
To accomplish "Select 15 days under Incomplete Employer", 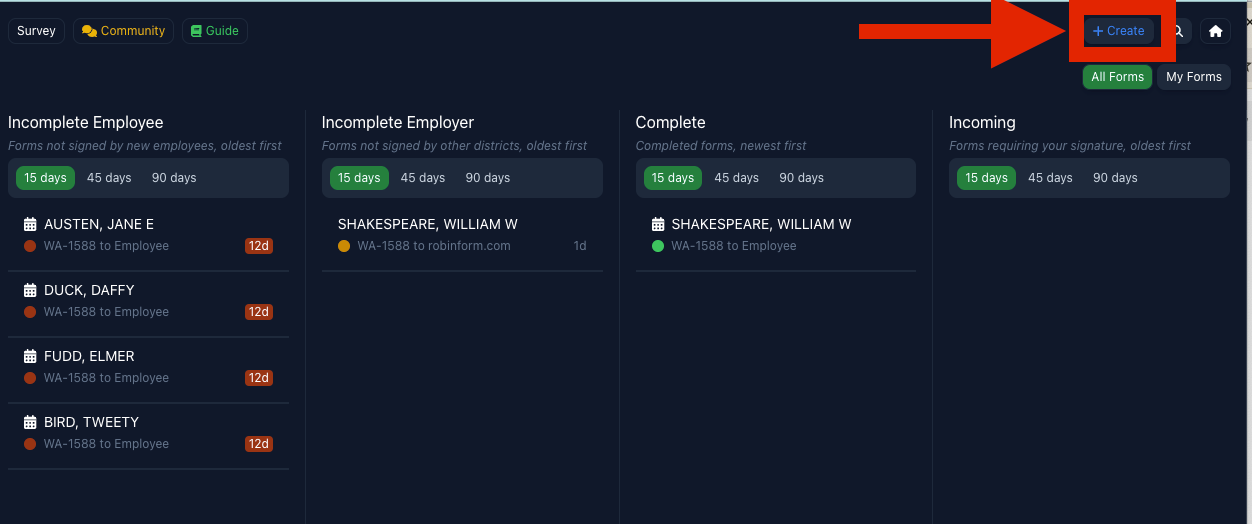I will 359,178.
